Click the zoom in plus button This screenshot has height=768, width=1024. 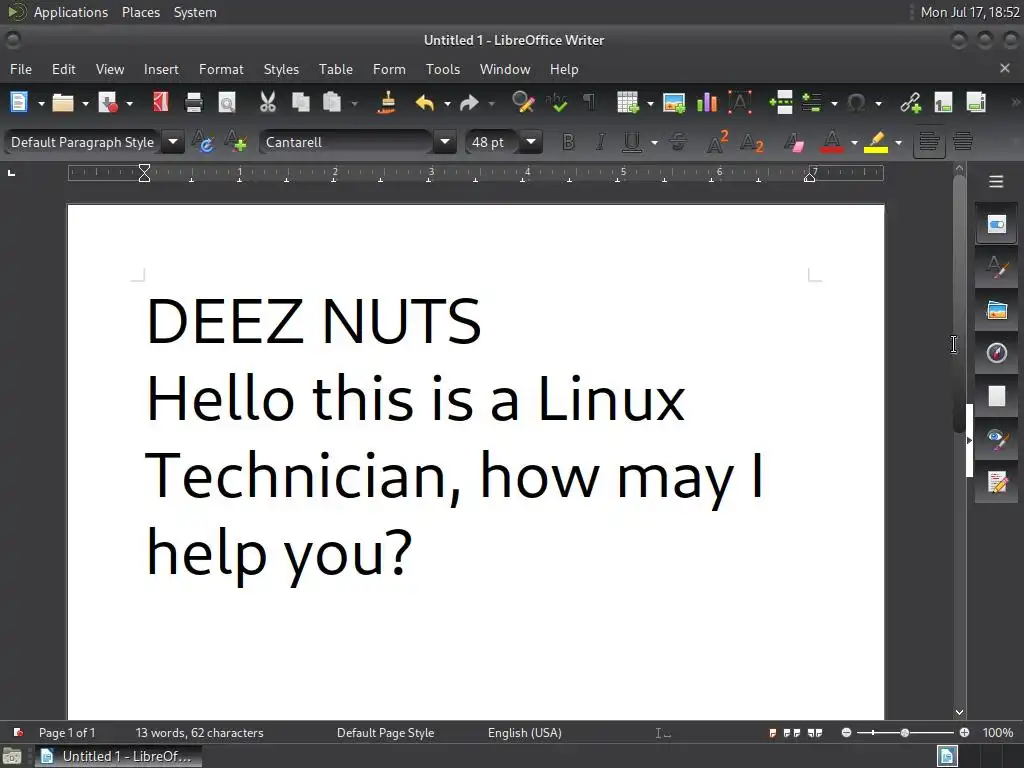point(964,733)
